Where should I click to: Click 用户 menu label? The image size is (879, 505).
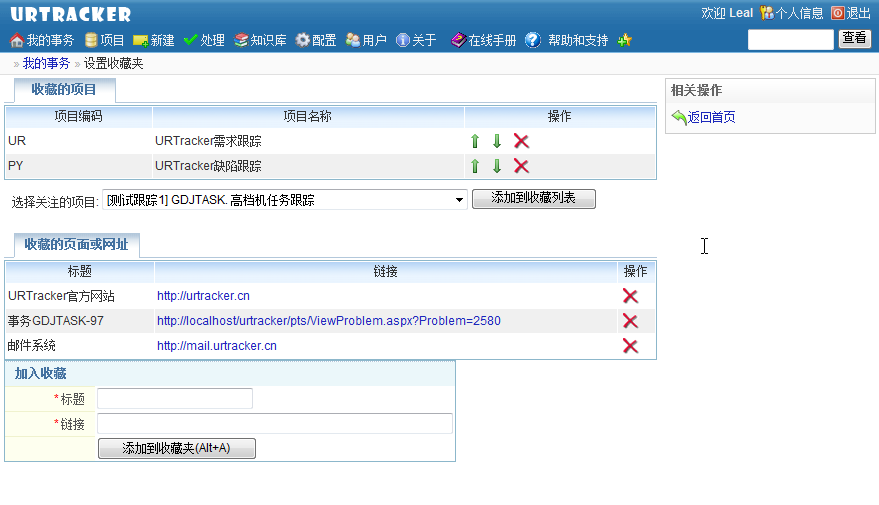click(x=374, y=40)
